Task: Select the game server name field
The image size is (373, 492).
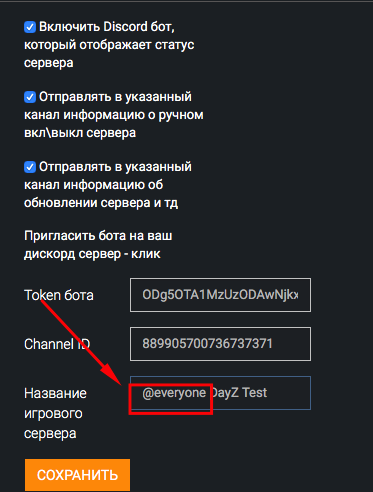Action: (220, 393)
